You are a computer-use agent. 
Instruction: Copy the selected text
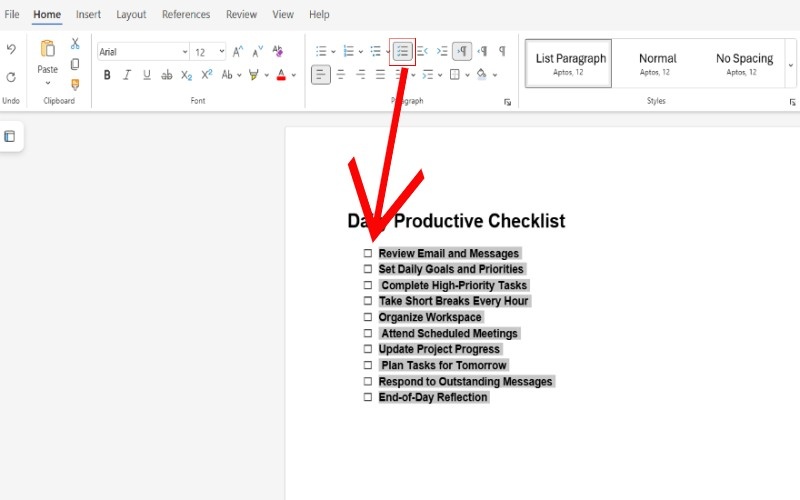point(75,64)
